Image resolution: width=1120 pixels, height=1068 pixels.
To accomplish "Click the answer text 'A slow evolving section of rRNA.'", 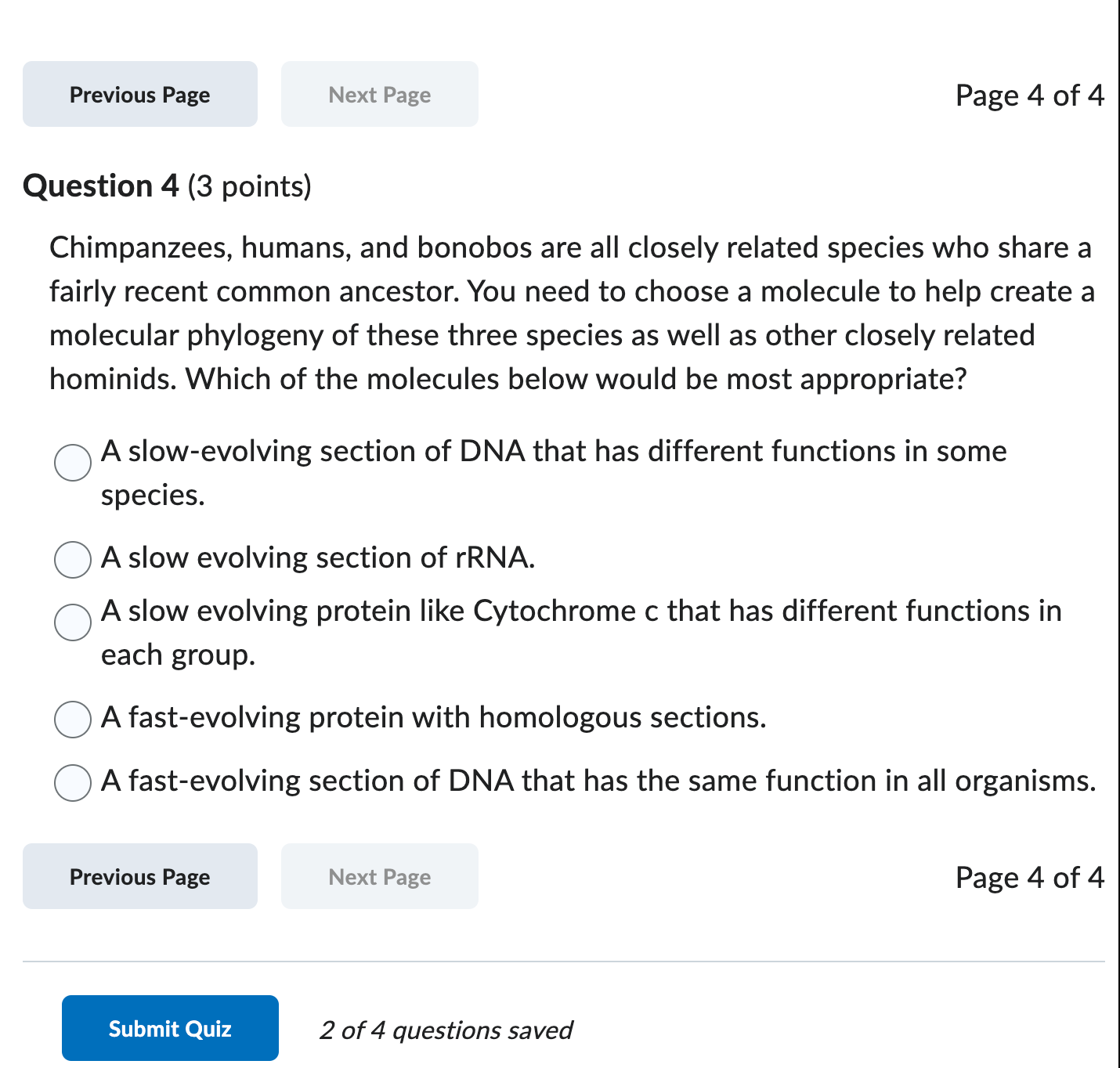I will pyautogui.click(x=318, y=558).
